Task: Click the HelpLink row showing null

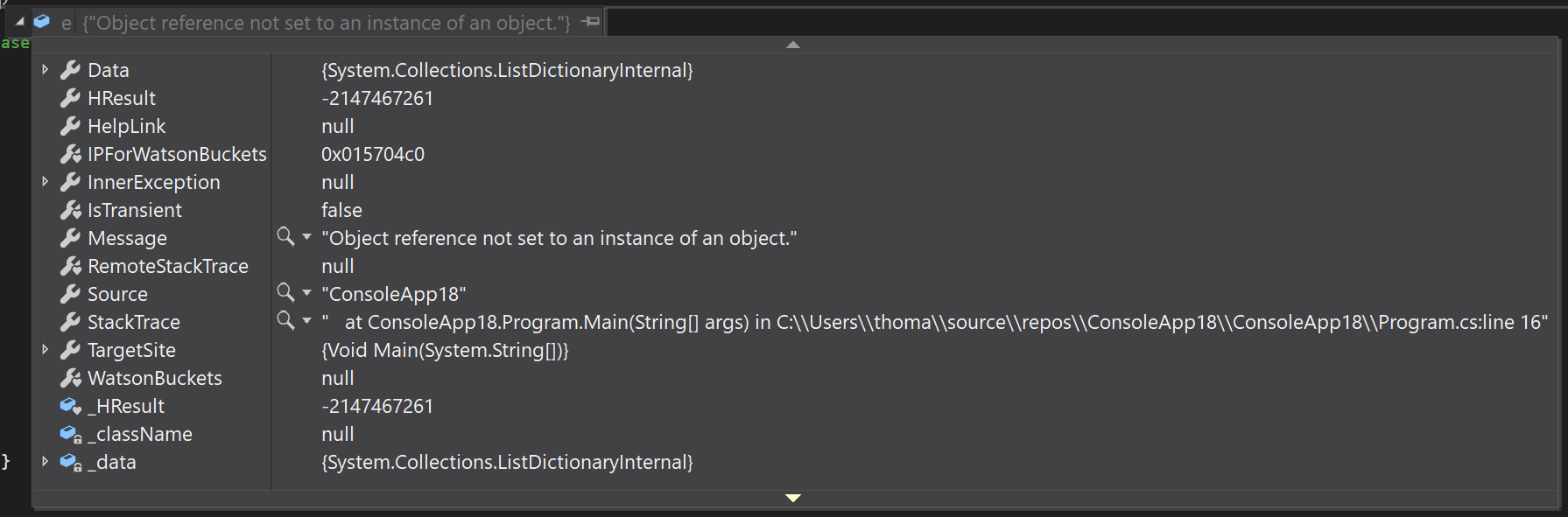Action: pyautogui.click(x=337, y=125)
